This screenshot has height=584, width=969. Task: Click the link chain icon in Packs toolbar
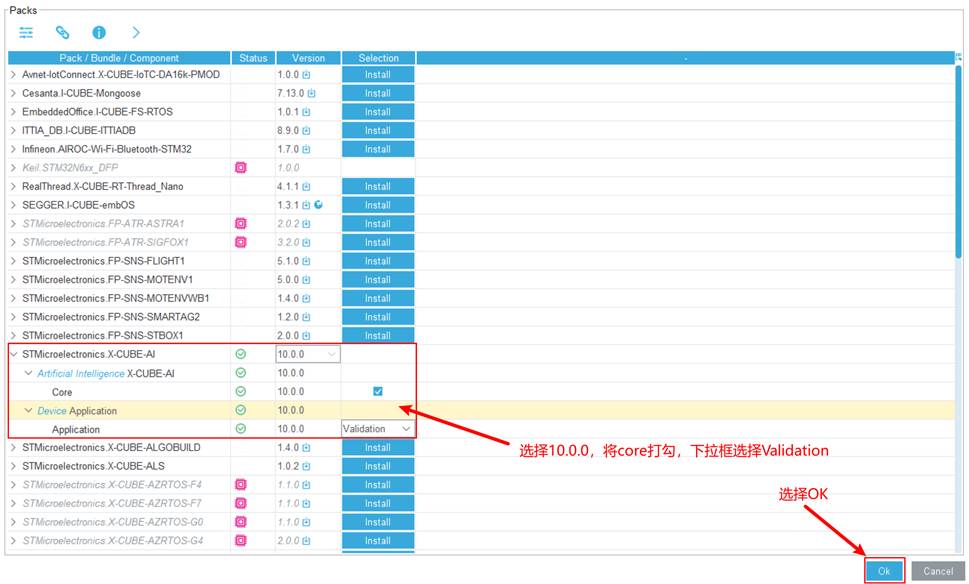62,33
